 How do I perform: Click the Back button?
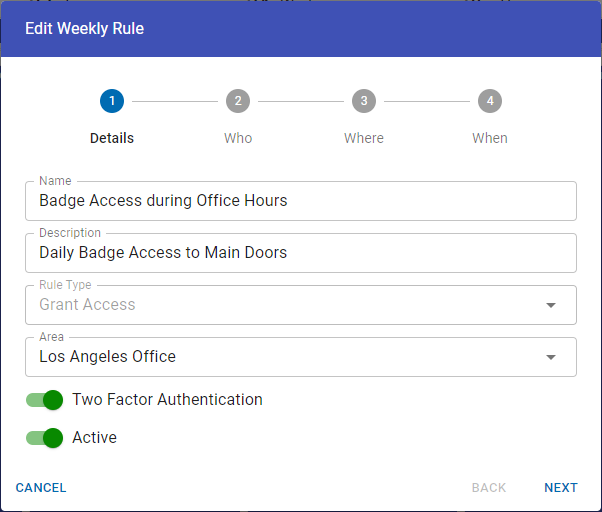[x=489, y=488]
